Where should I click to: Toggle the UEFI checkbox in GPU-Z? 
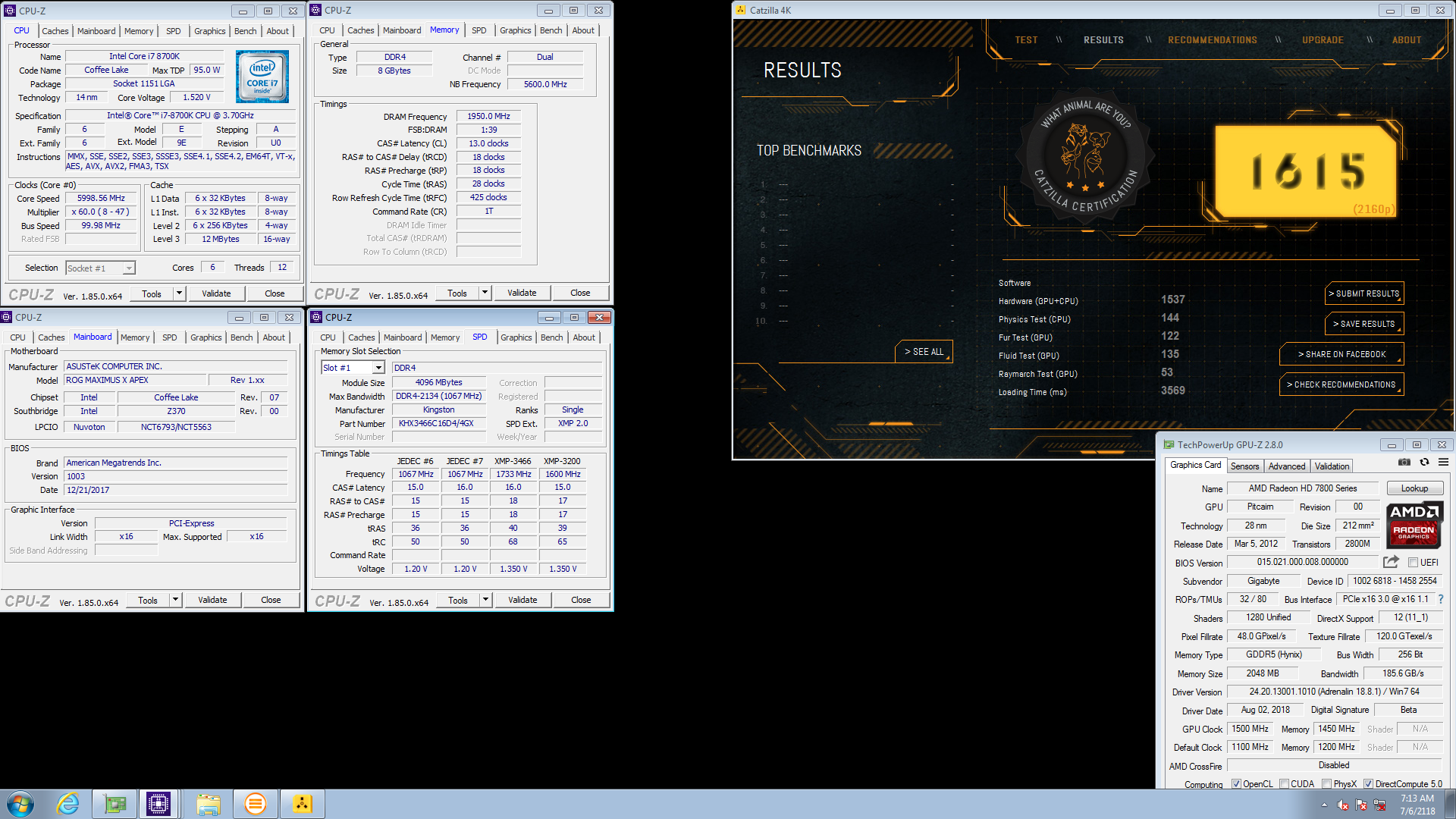pyautogui.click(x=1413, y=563)
